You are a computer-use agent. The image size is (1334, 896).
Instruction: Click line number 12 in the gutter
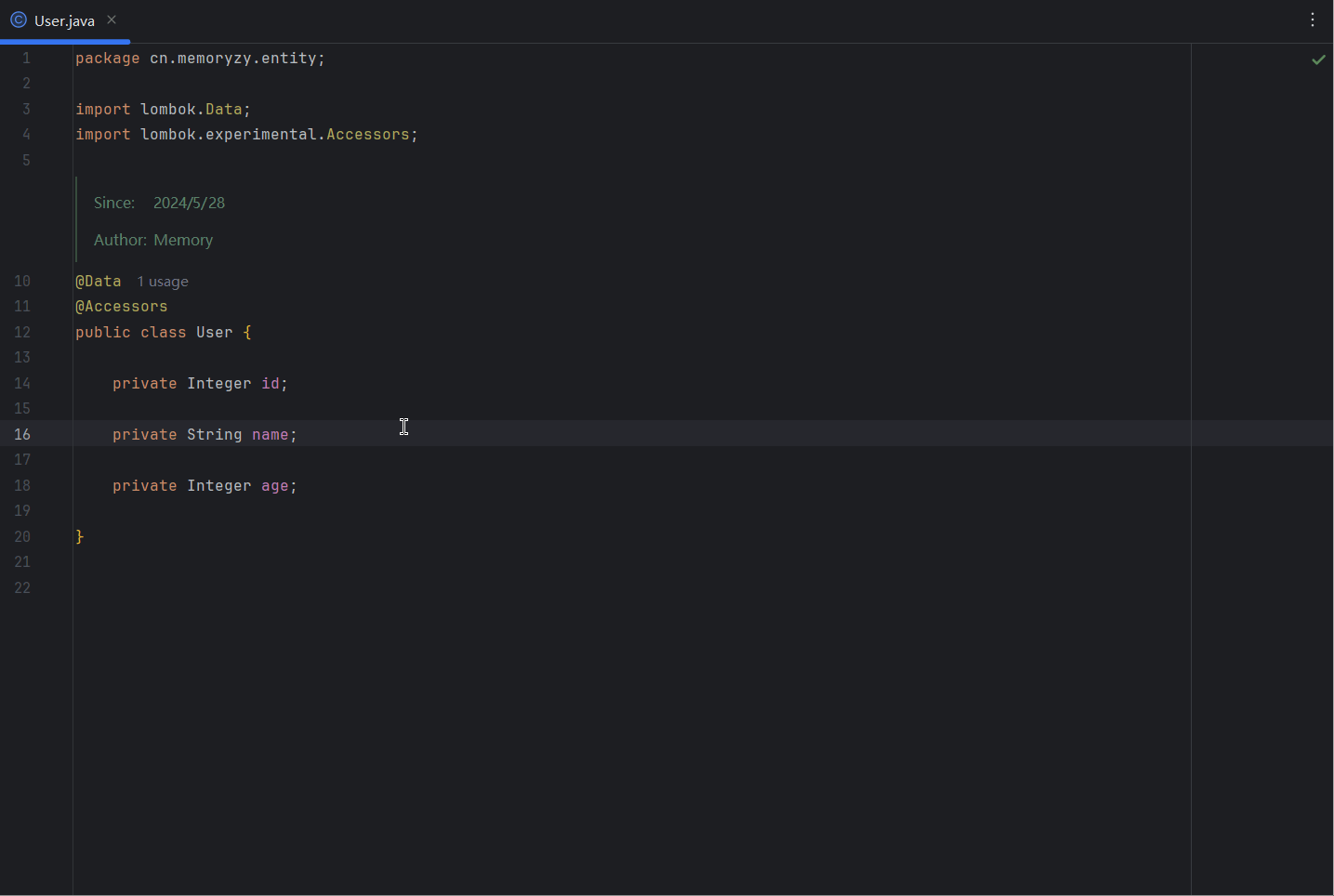(22, 333)
